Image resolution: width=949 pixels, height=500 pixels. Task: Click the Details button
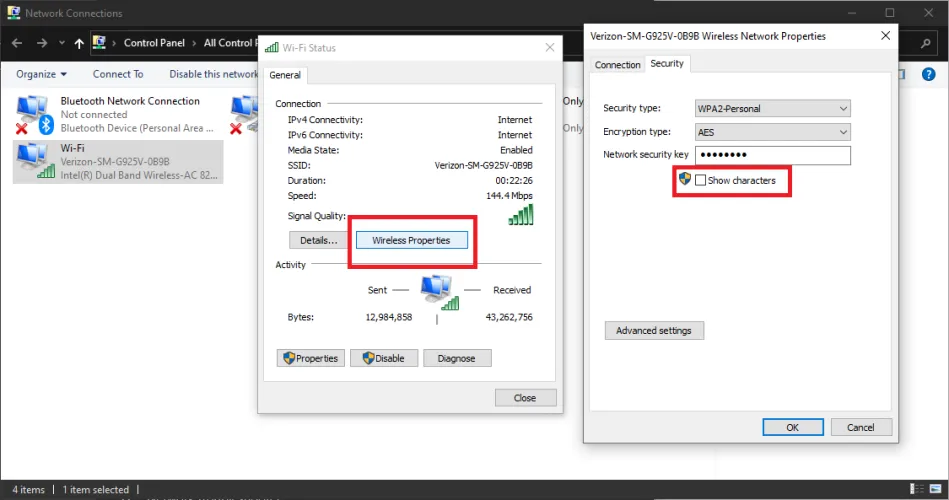(x=319, y=240)
